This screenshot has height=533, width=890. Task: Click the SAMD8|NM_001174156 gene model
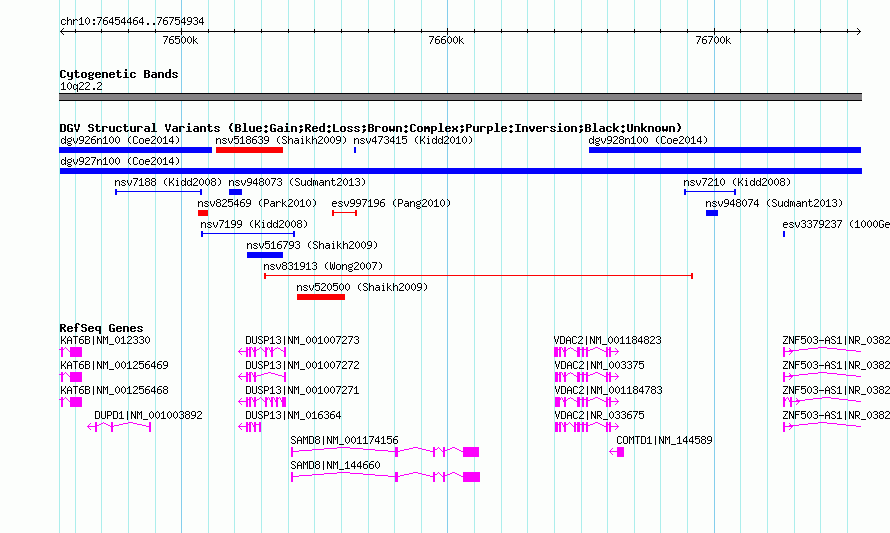coord(385,452)
